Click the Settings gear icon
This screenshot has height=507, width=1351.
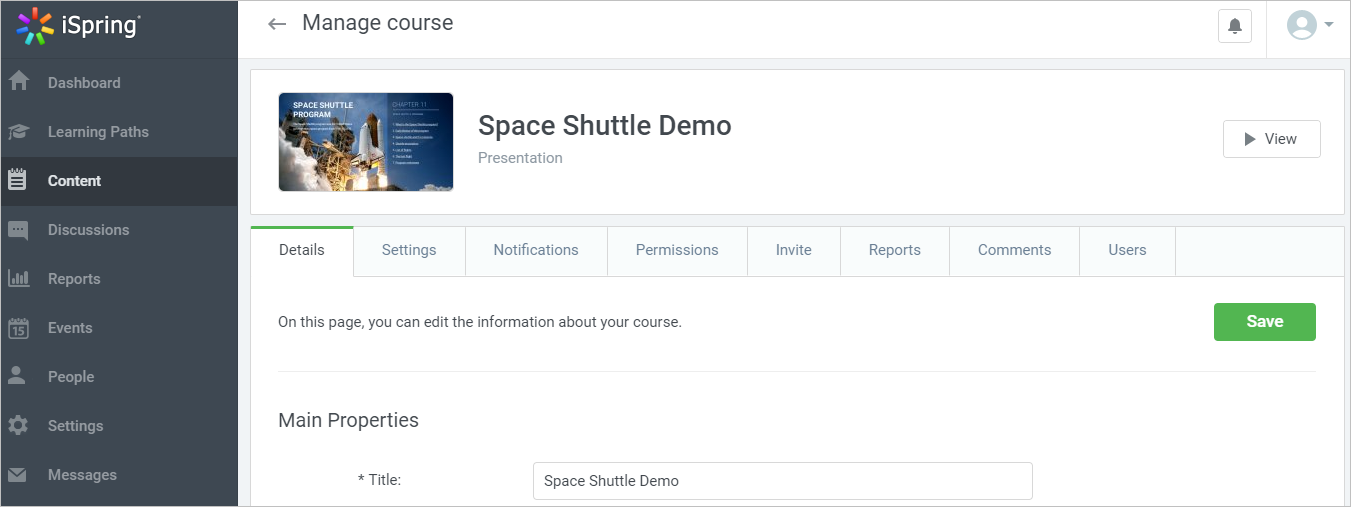click(x=18, y=425)
